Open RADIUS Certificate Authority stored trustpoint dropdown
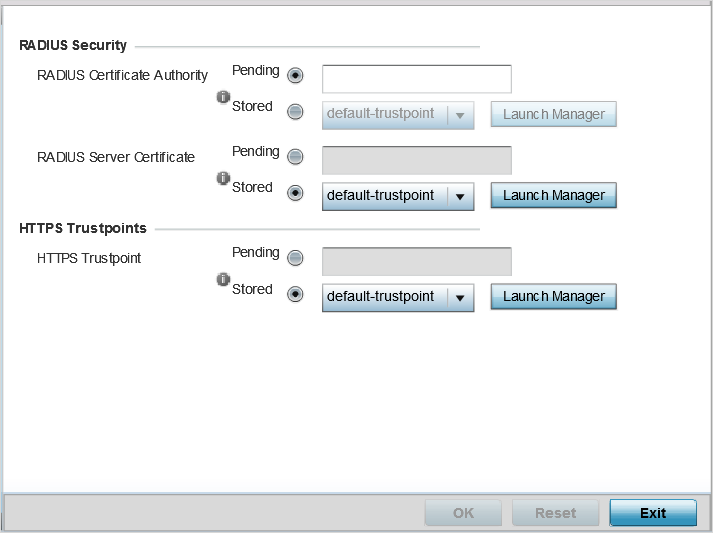 398,115
